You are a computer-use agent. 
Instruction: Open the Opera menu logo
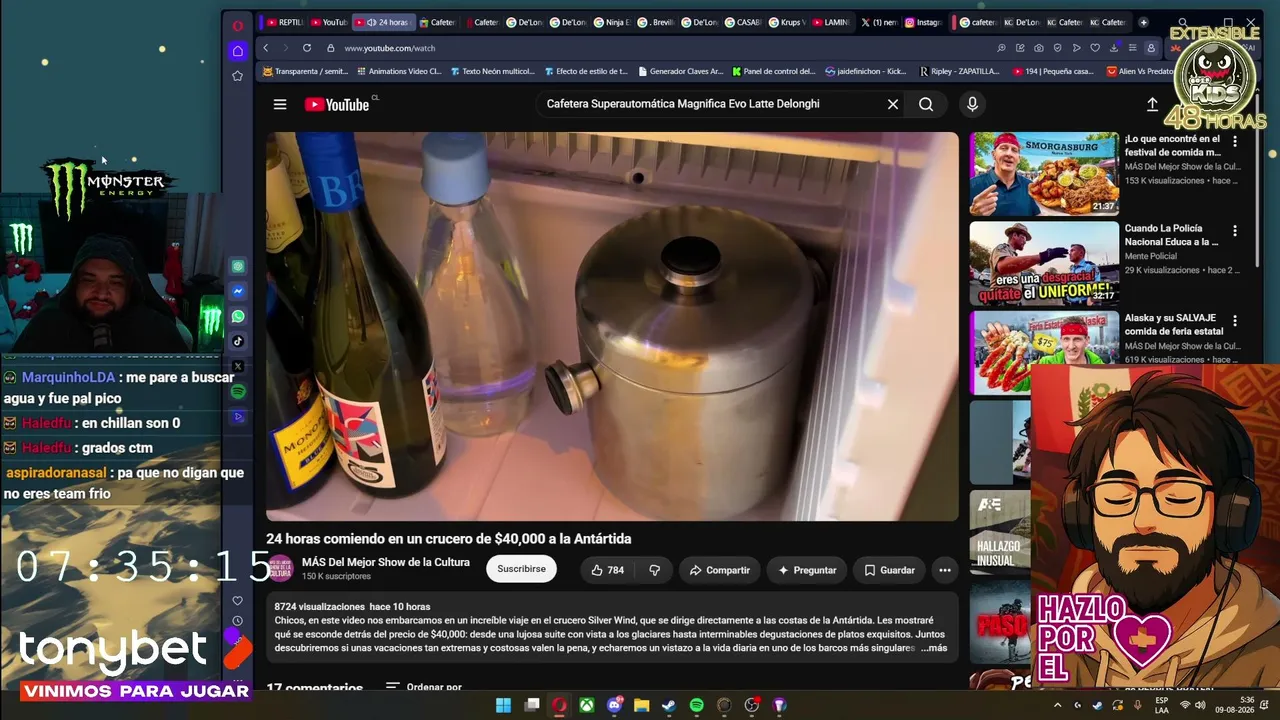237,26
